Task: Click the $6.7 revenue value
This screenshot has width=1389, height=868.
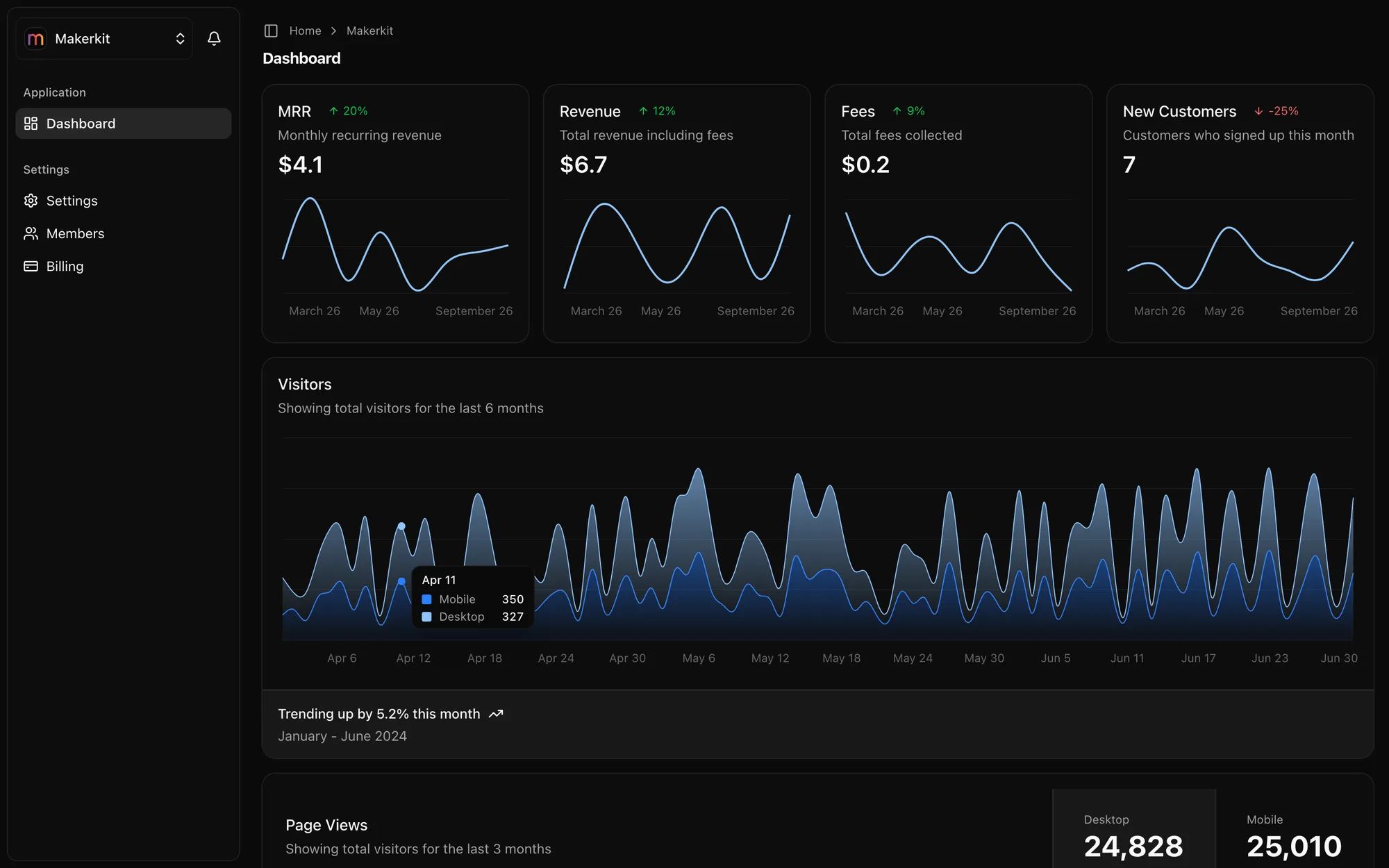Action: (x=583, y=165)
